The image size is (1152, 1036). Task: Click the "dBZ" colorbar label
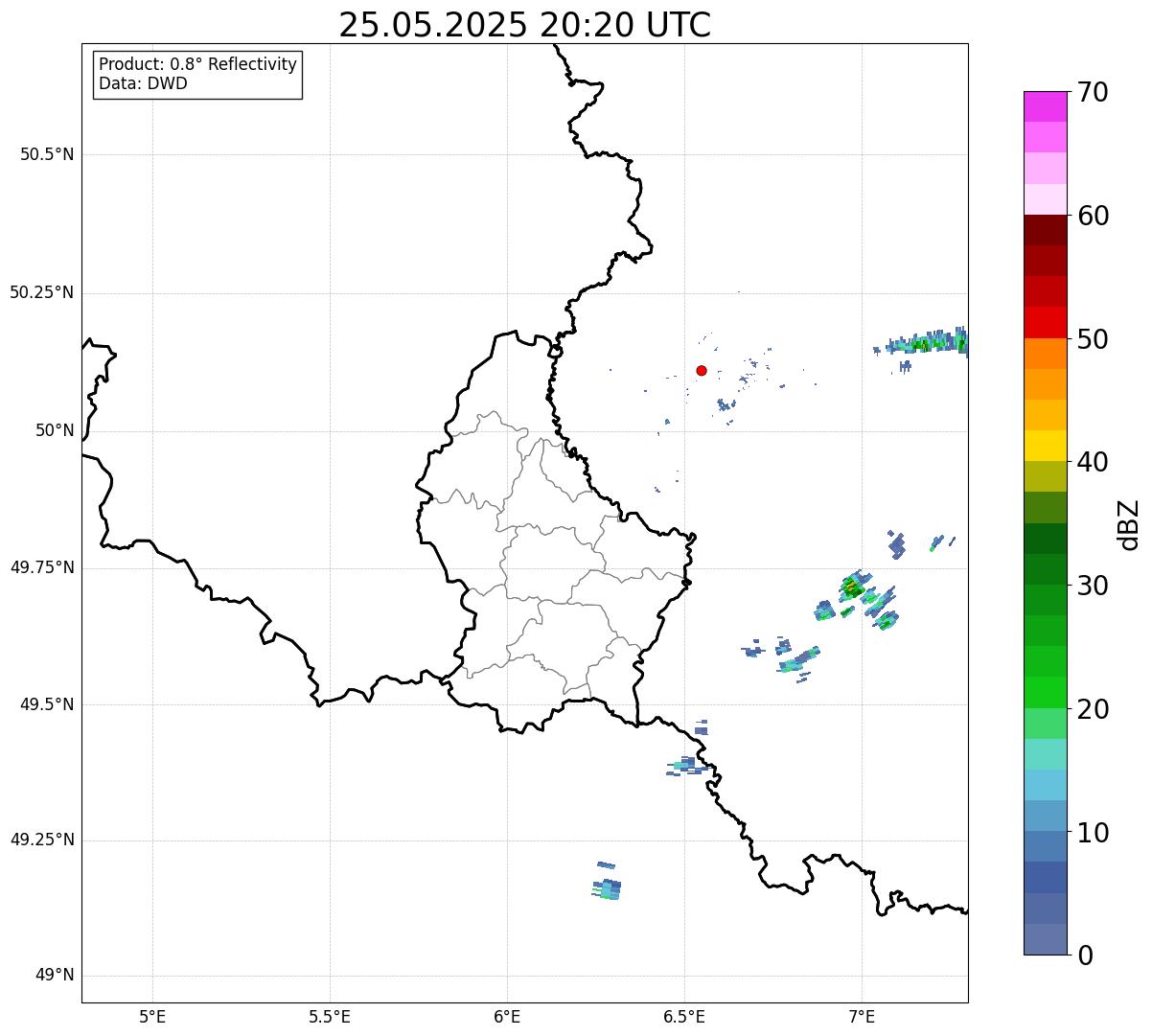click(x=1130, y=523)
